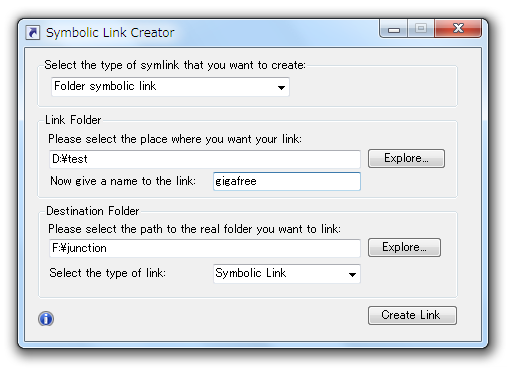Image resolution: width=510 pixels, height=370 pixels.
Task: Open the 'Symbolic Link' link type combo box
Action: [x=287, y=274]
